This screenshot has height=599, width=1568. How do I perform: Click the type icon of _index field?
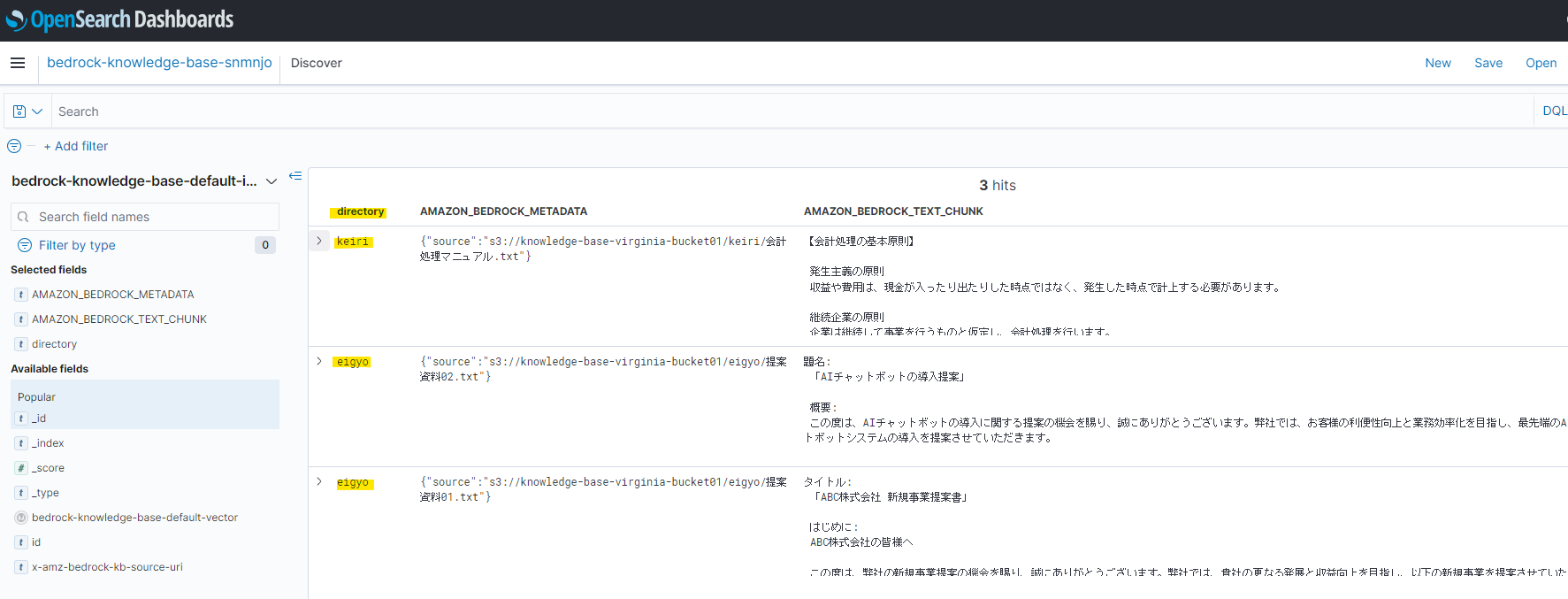click(x=21, y=443)
